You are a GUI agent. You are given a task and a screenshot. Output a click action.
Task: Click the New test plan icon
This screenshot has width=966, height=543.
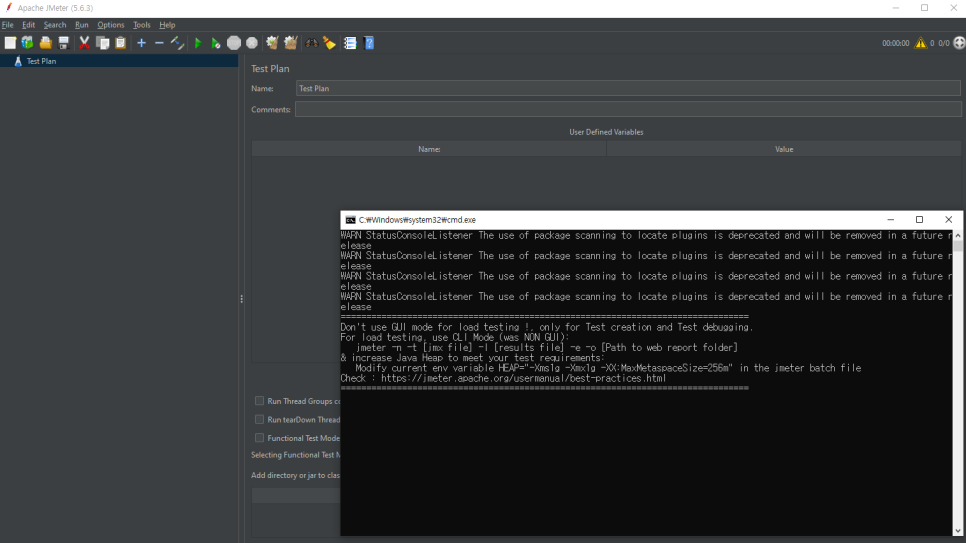pos(10,43)
